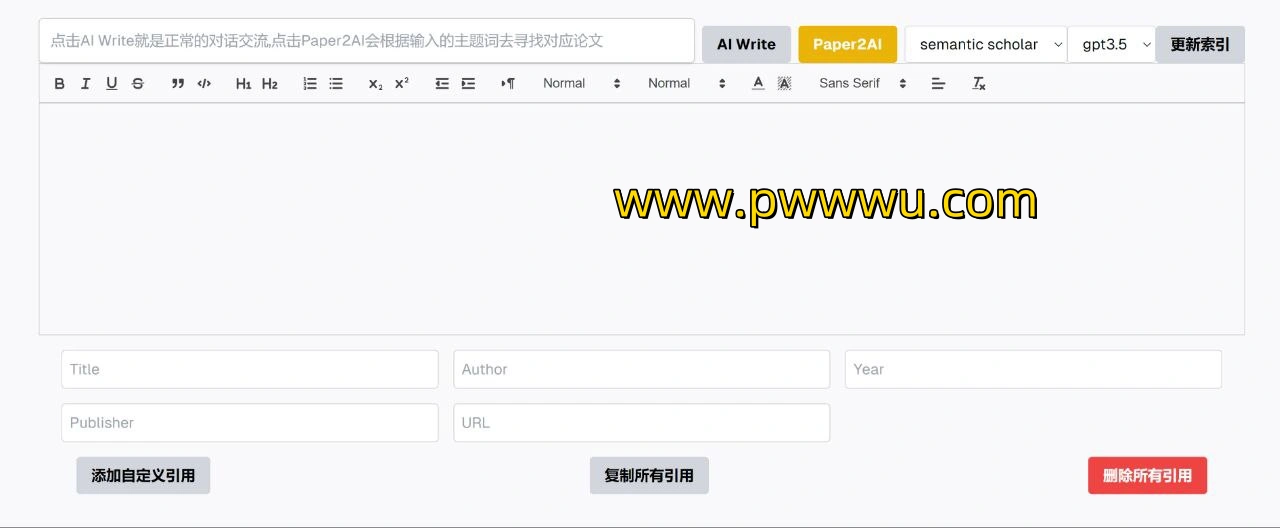Insert a blockquote using the quote icon

tap(178, 84)
